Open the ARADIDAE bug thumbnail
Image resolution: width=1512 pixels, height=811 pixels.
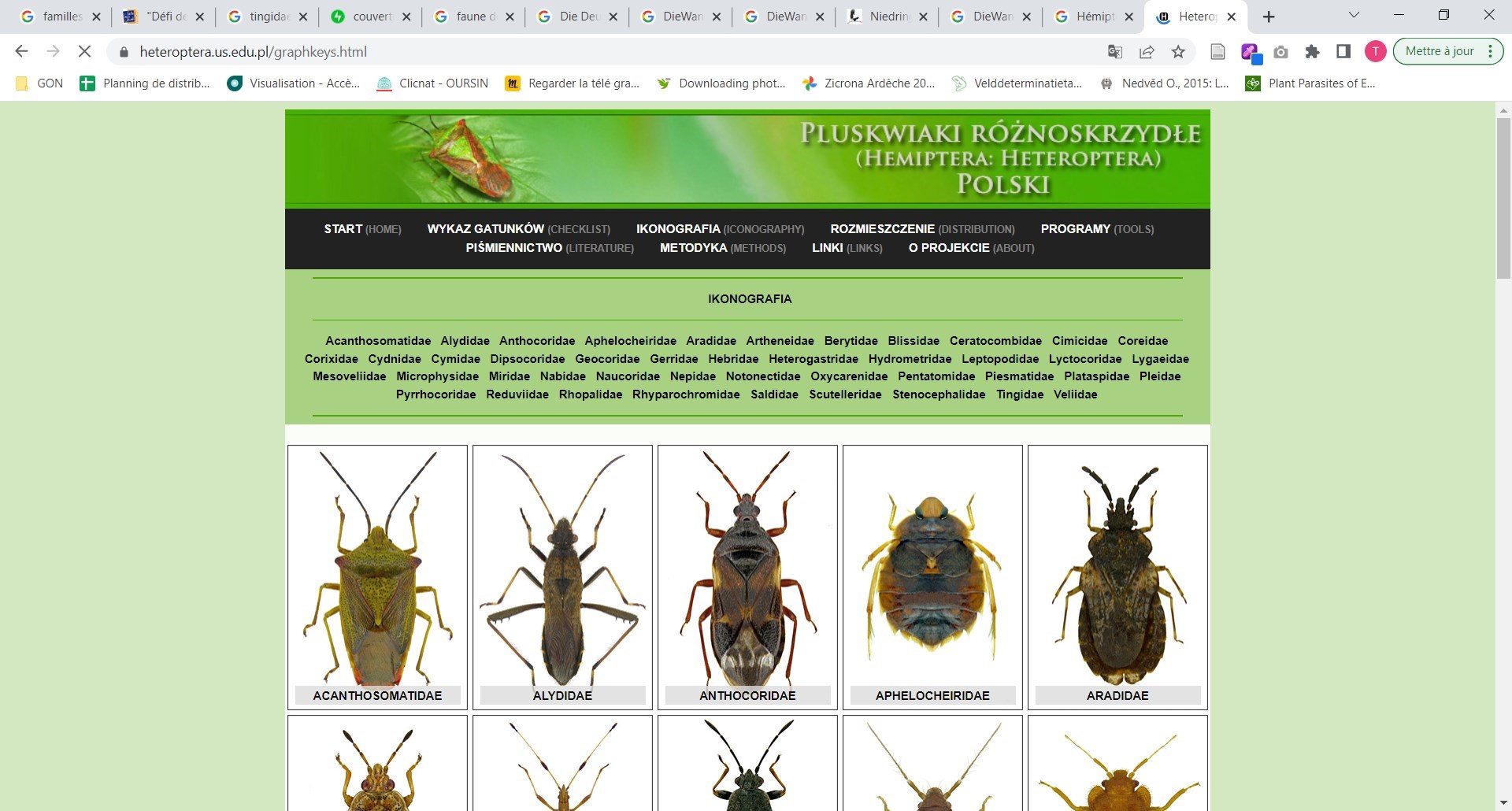1117,577
